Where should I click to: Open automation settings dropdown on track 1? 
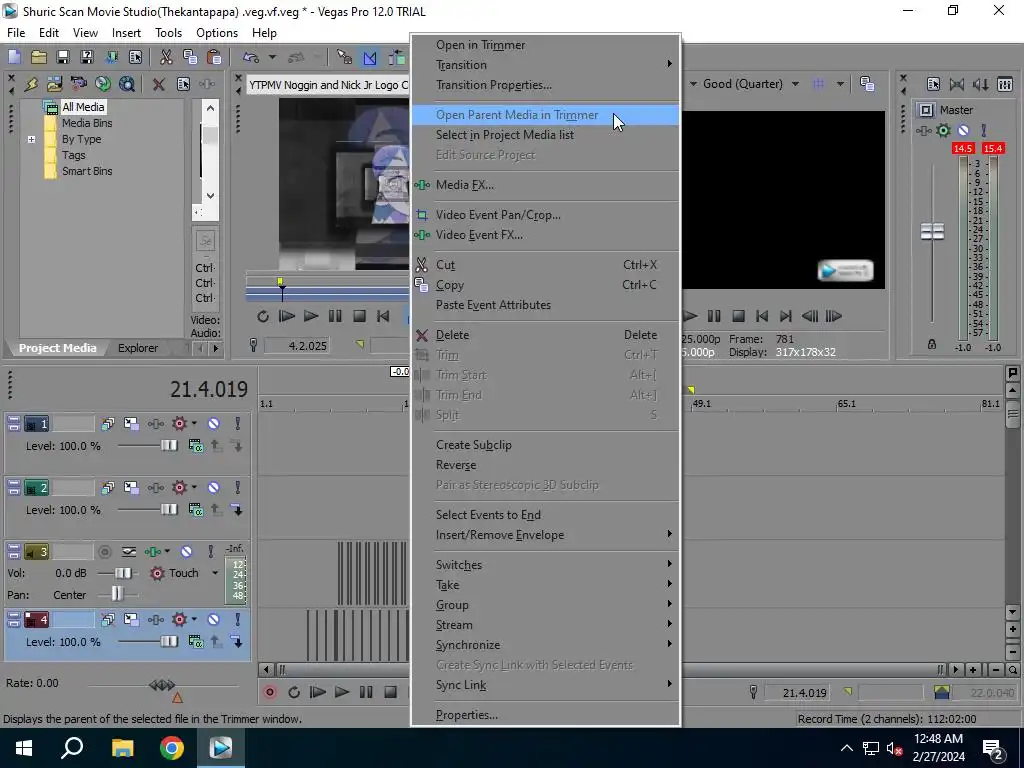tap(194, 424)
